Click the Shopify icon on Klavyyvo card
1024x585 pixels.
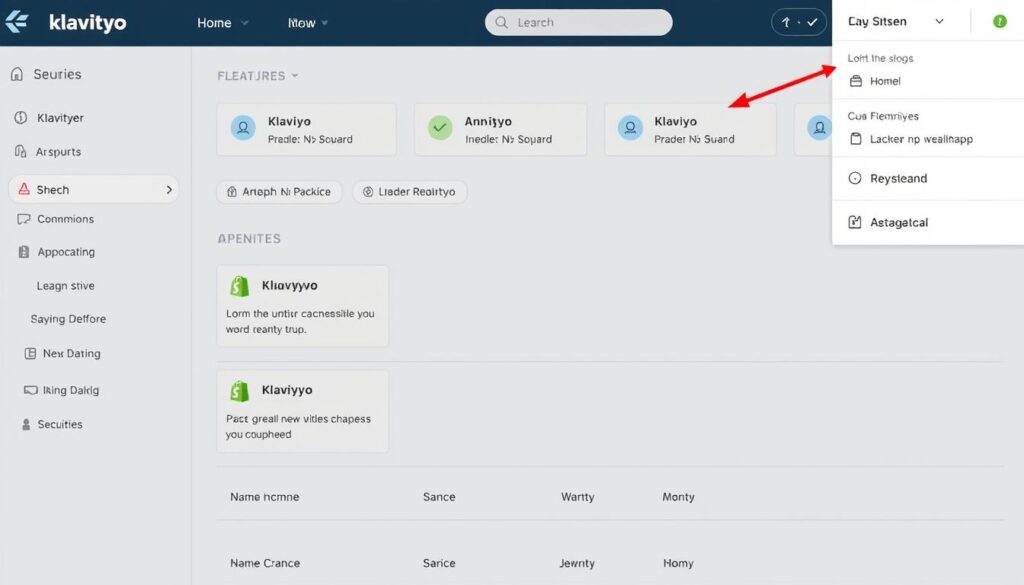click(240, 286)
